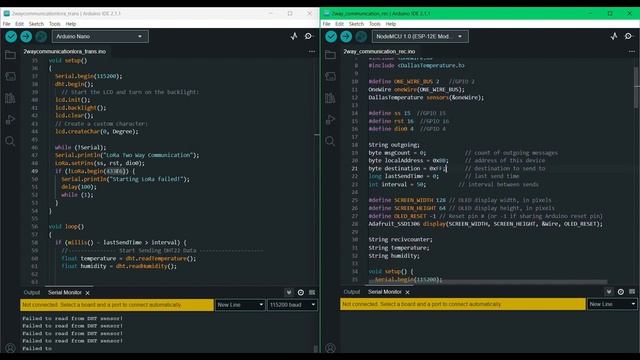Viewport: 640px width, 360px height.
Task: Open Debug panel in left window sidebar
Action: 10,120
